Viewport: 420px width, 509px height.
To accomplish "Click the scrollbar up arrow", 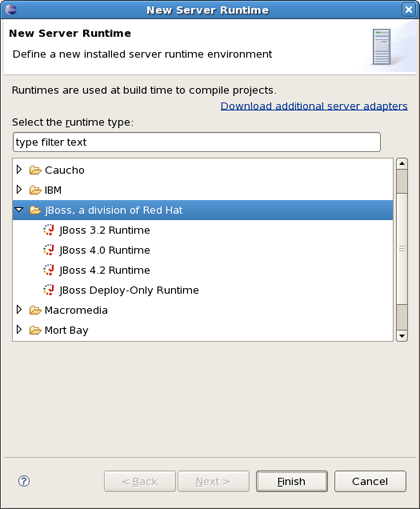I will 402,164.
